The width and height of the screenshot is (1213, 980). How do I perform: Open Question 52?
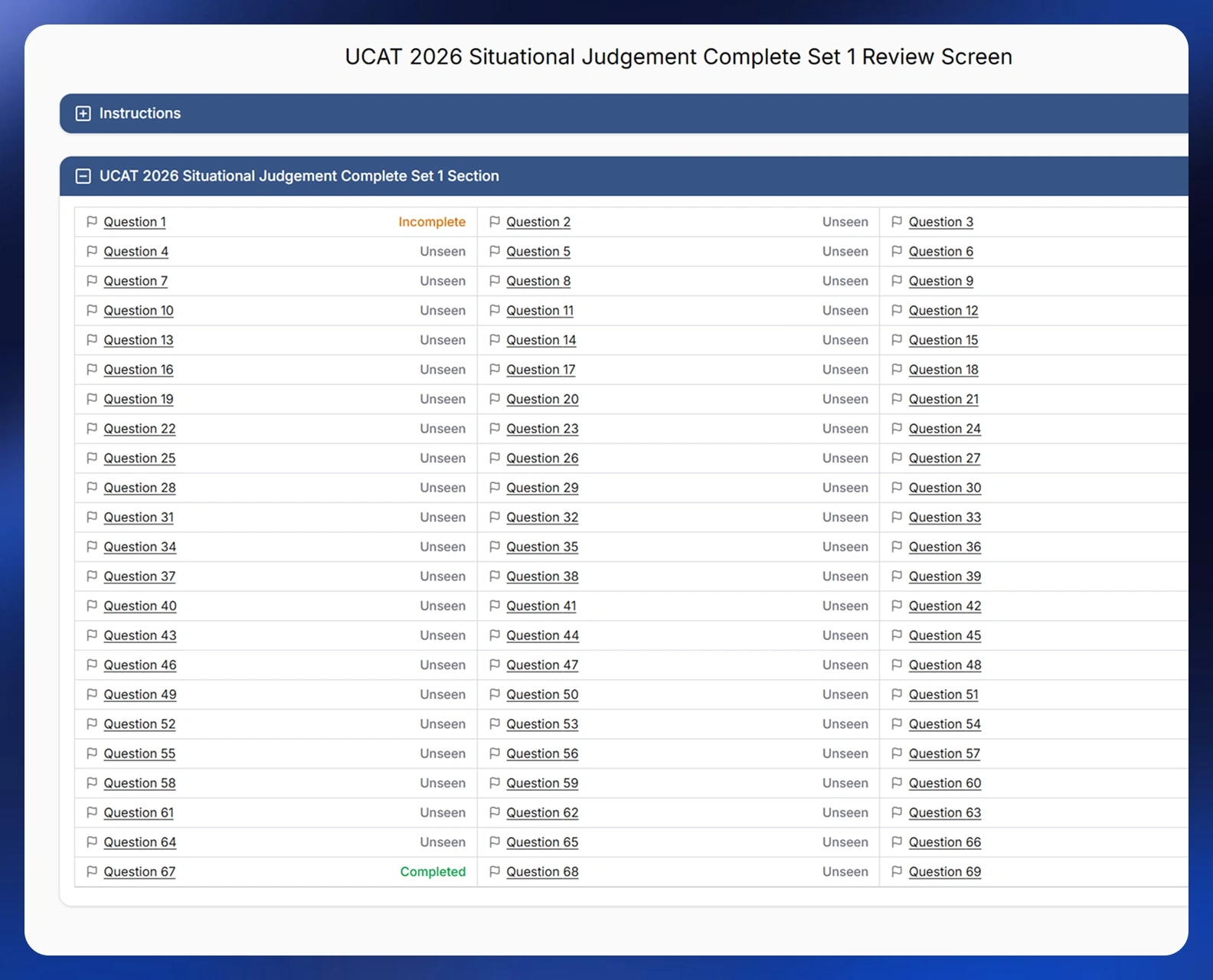[139, 724]
